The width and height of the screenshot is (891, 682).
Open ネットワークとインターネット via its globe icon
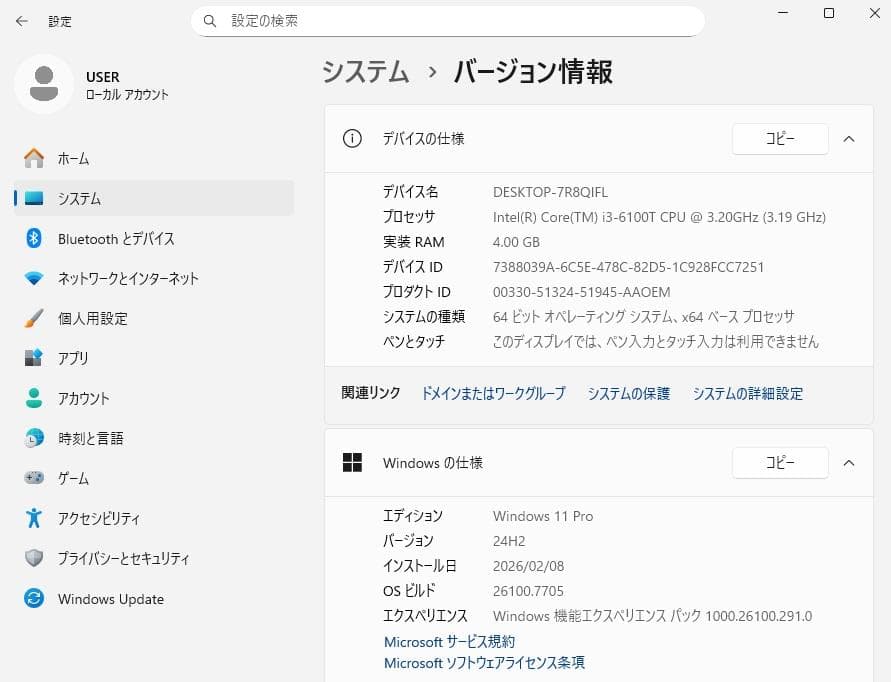(32, 278)
